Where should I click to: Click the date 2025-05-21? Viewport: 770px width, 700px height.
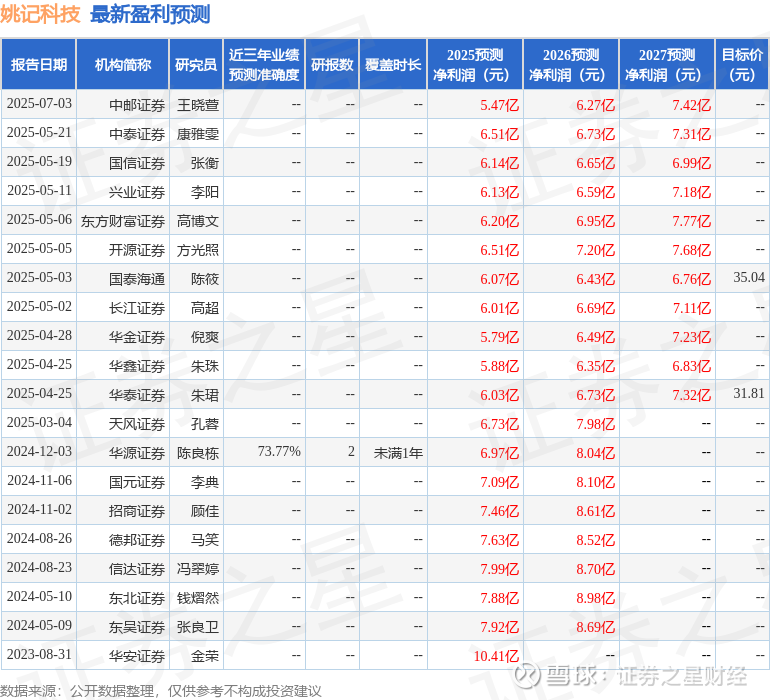39,133
